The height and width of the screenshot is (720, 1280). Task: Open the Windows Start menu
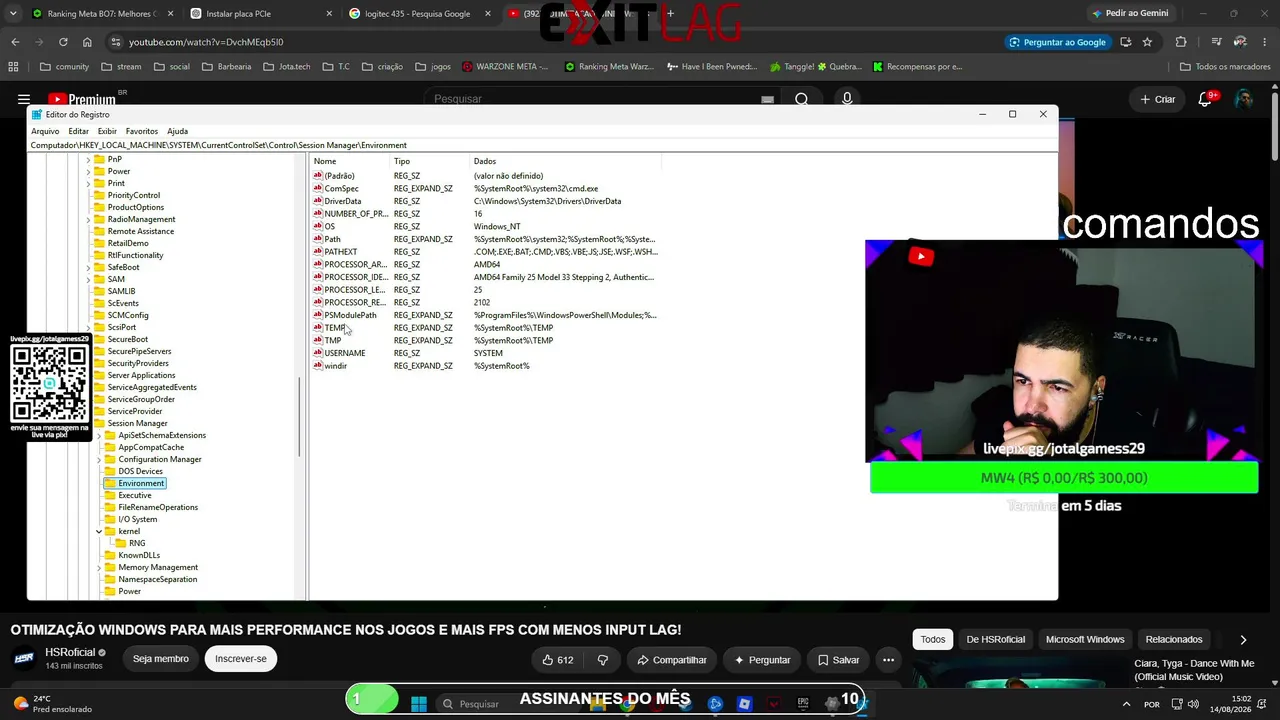(419, 703)
